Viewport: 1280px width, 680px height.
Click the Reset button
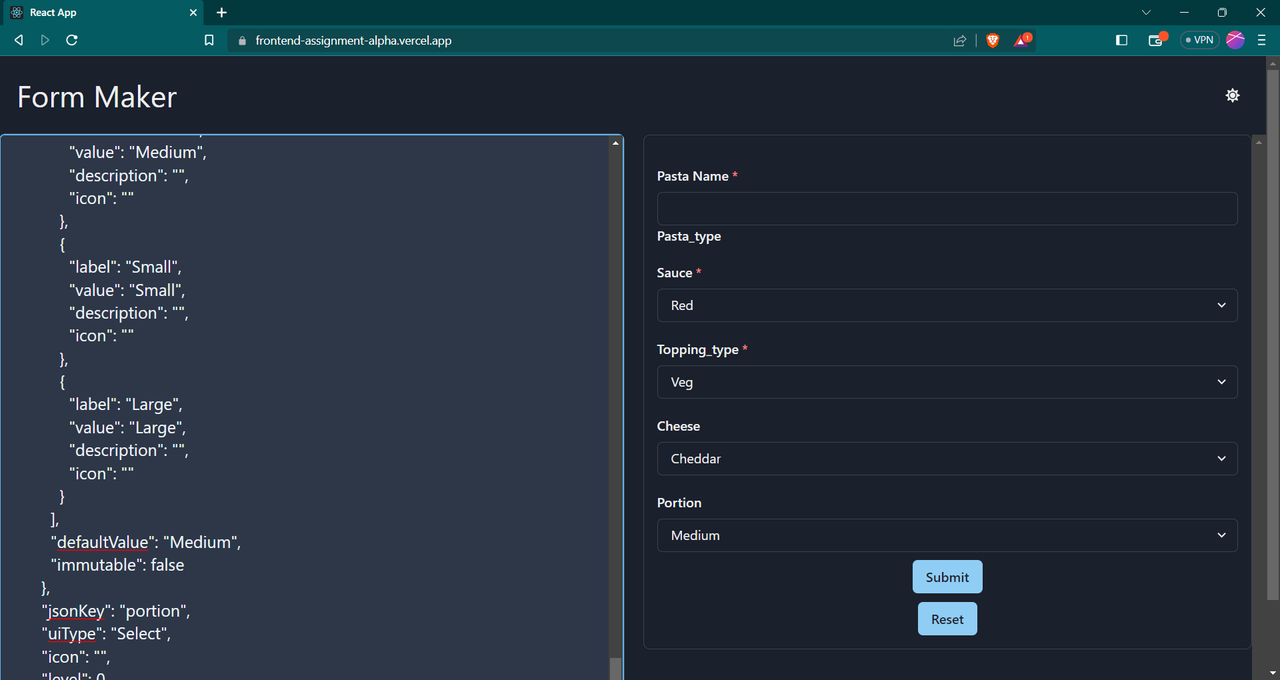(947, 619)
